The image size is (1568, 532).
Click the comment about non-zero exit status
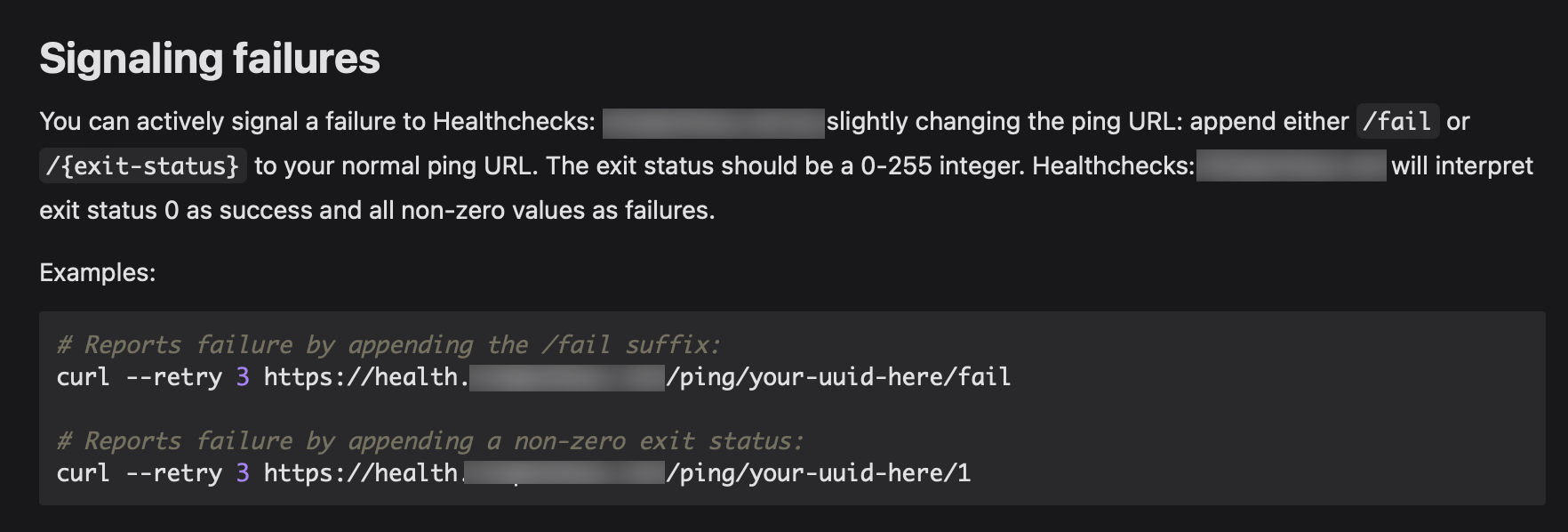pos(430,441)
